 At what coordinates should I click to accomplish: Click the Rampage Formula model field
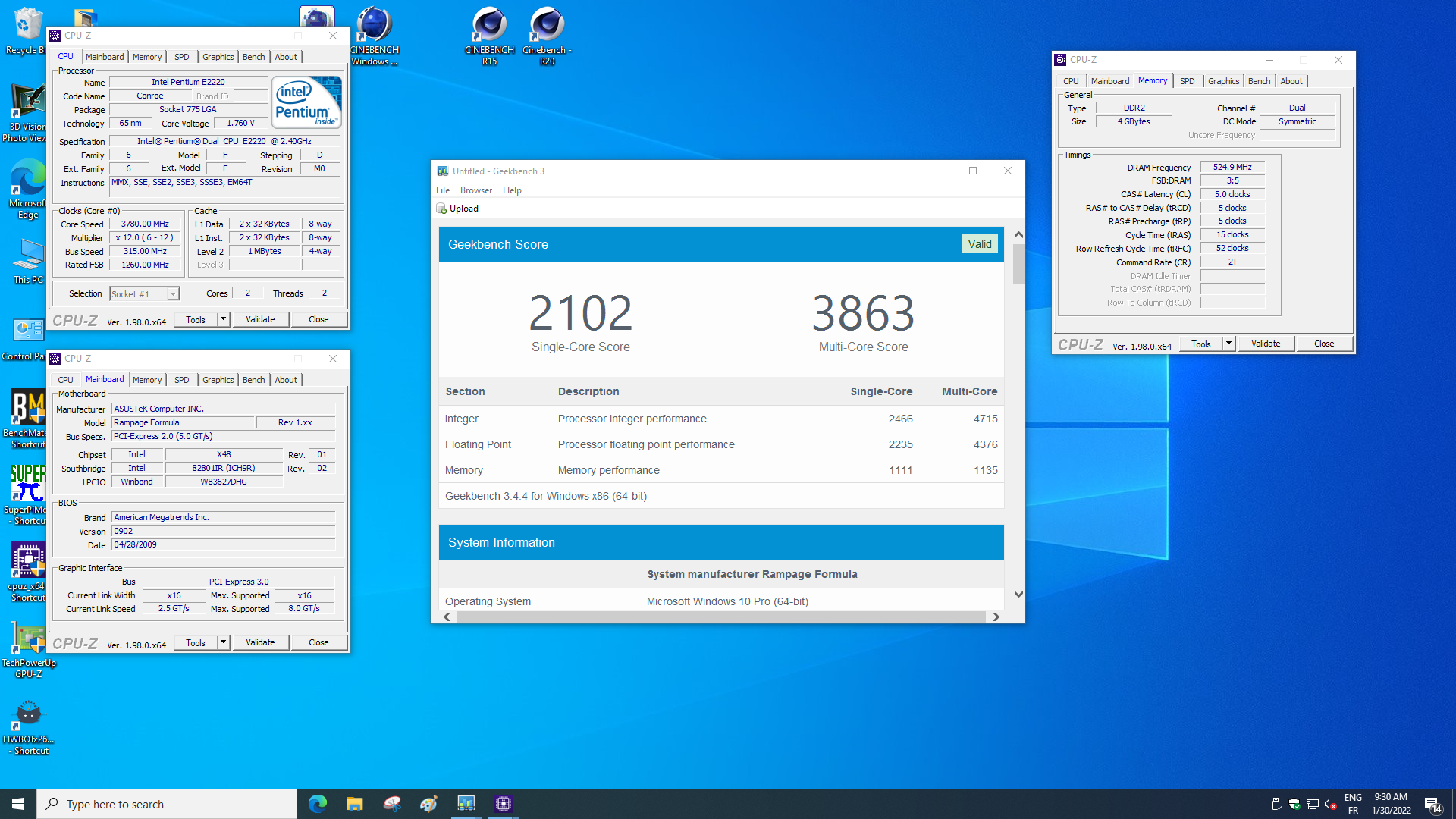(x=182, y=423)
